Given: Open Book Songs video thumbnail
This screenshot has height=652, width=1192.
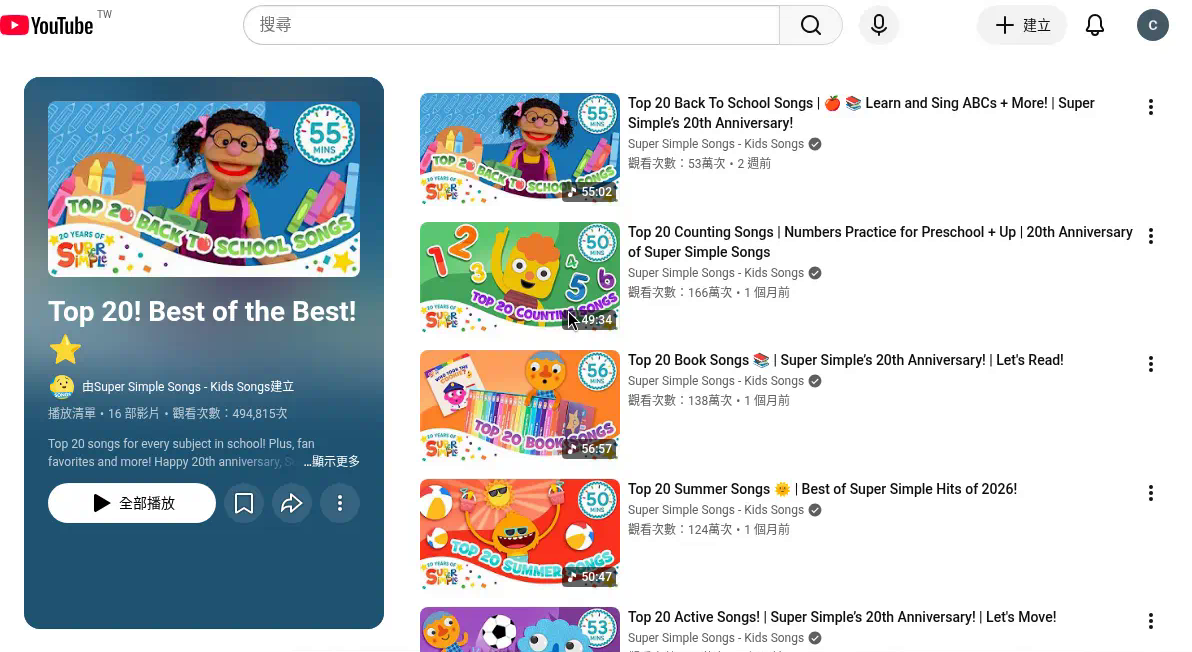Looking at the screenshot, I should [x=520, y=406].
